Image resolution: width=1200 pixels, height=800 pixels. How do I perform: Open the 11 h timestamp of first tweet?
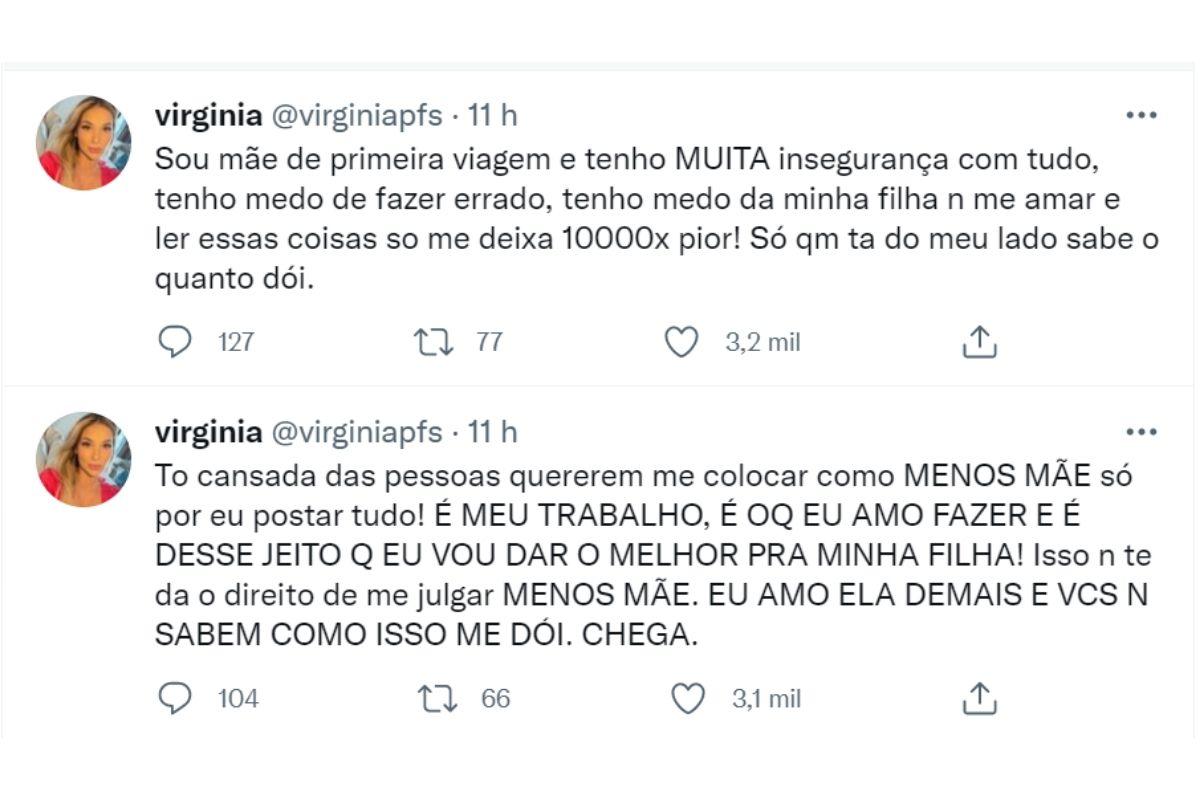(493, 115)
